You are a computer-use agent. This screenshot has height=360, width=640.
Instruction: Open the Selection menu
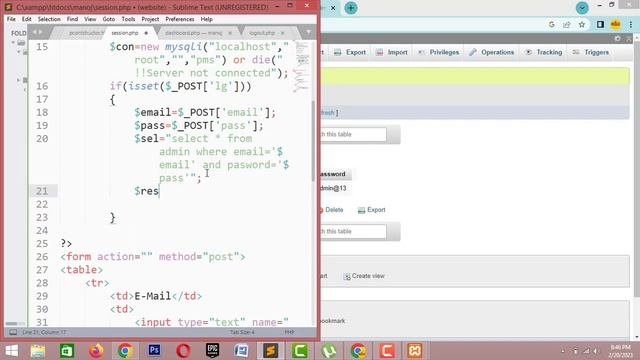[49, 19]
